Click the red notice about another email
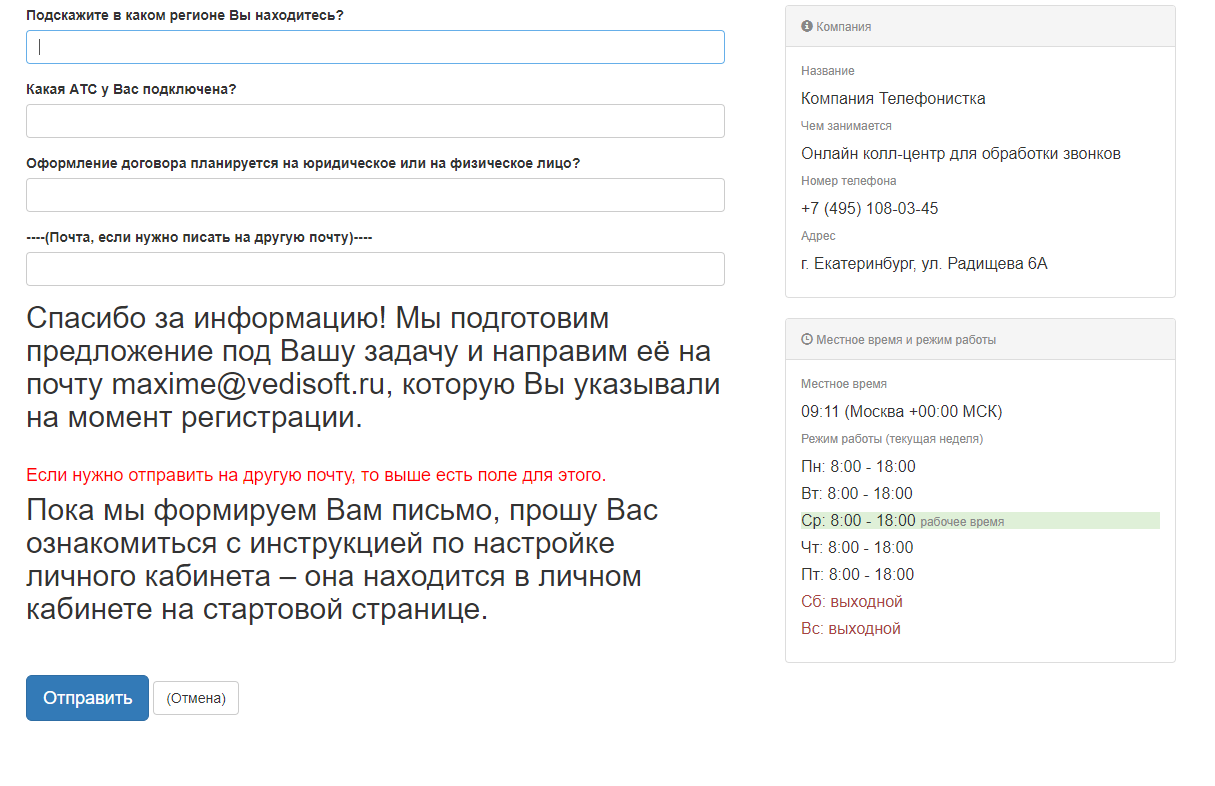The height and width of the screenshot is (786, 1215). point(316,475)
